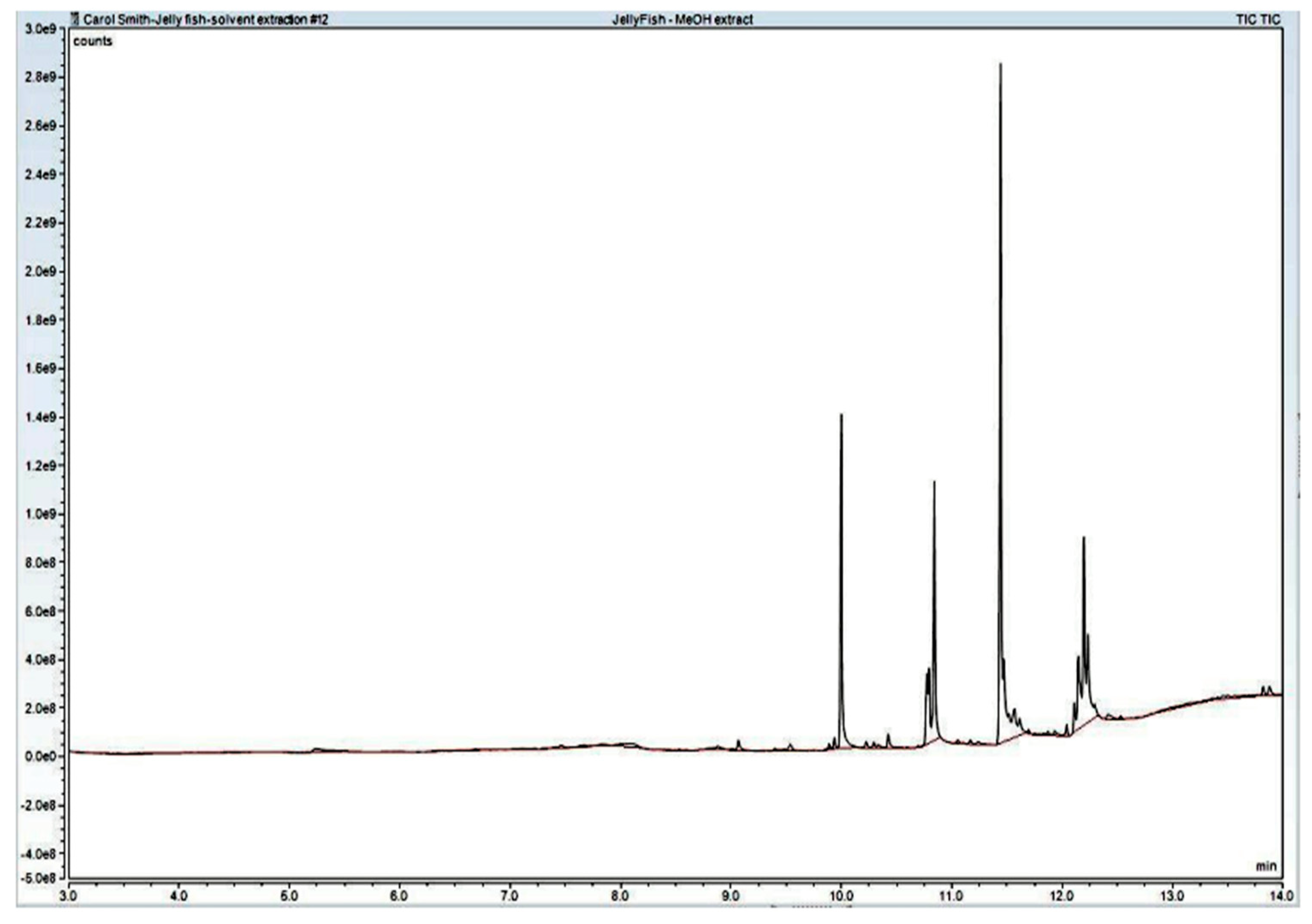
Task: Click the '1.4e9' y-axis tick label
Action: tap(41, 418)
